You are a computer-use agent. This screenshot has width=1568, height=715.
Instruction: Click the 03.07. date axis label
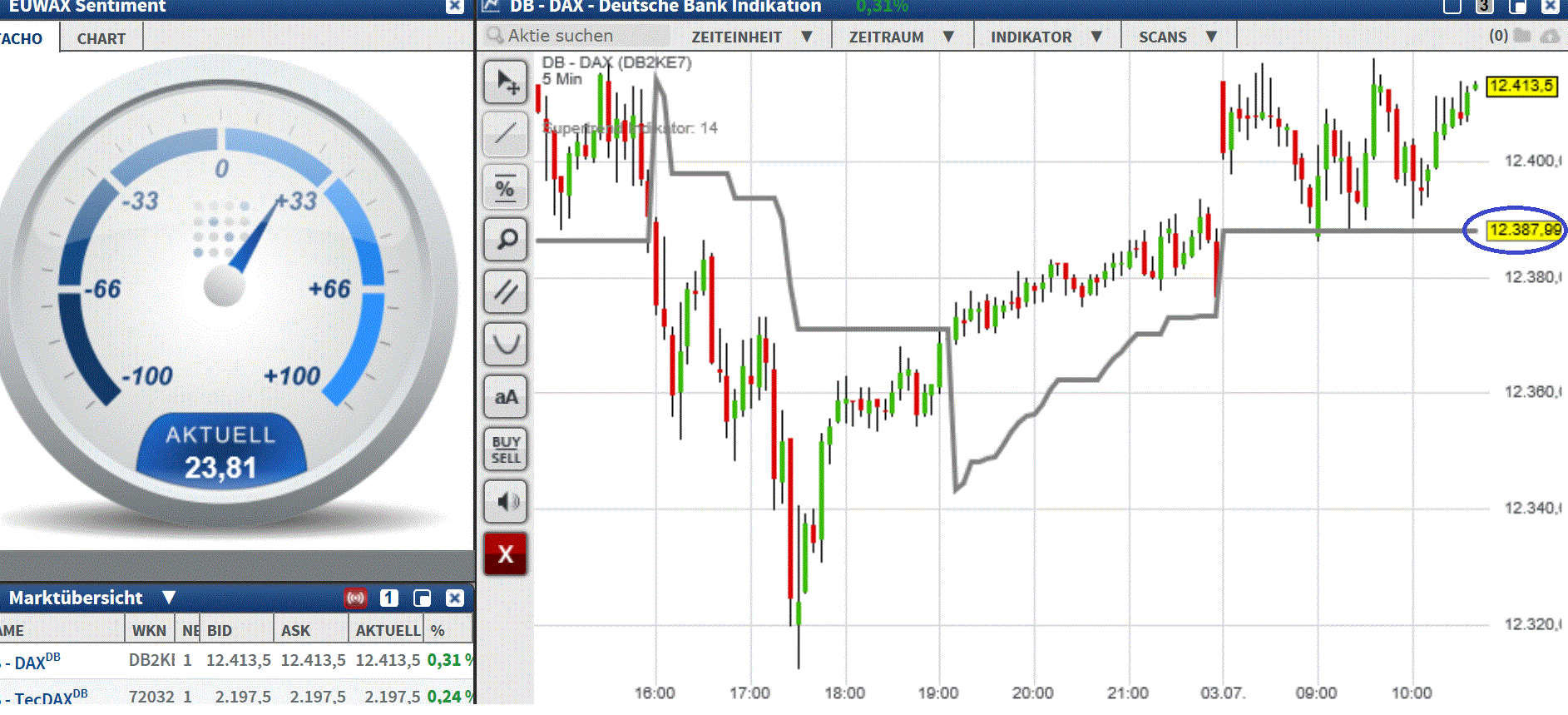1223,693
